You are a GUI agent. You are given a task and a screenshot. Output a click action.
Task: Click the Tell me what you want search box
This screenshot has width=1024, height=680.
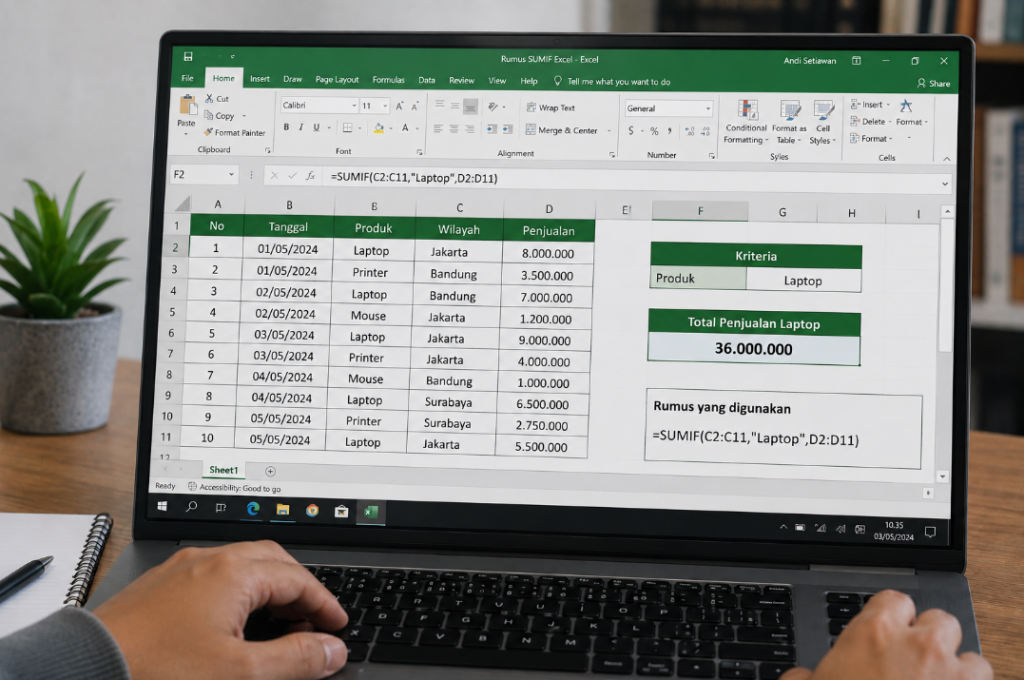point(612,82)
